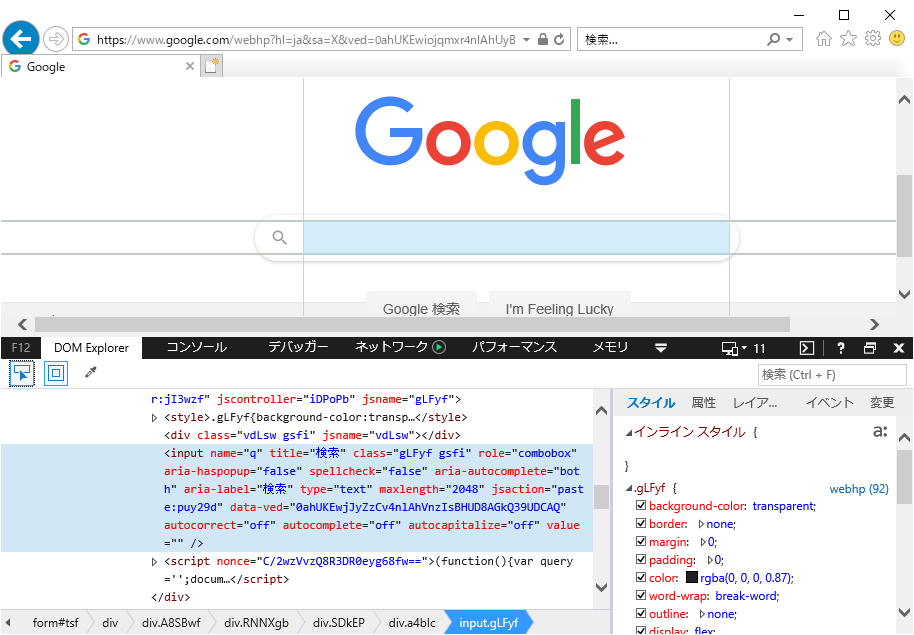The image size is (914, 635).
Task: Uncheck the color style property
Action: point(641,578)
